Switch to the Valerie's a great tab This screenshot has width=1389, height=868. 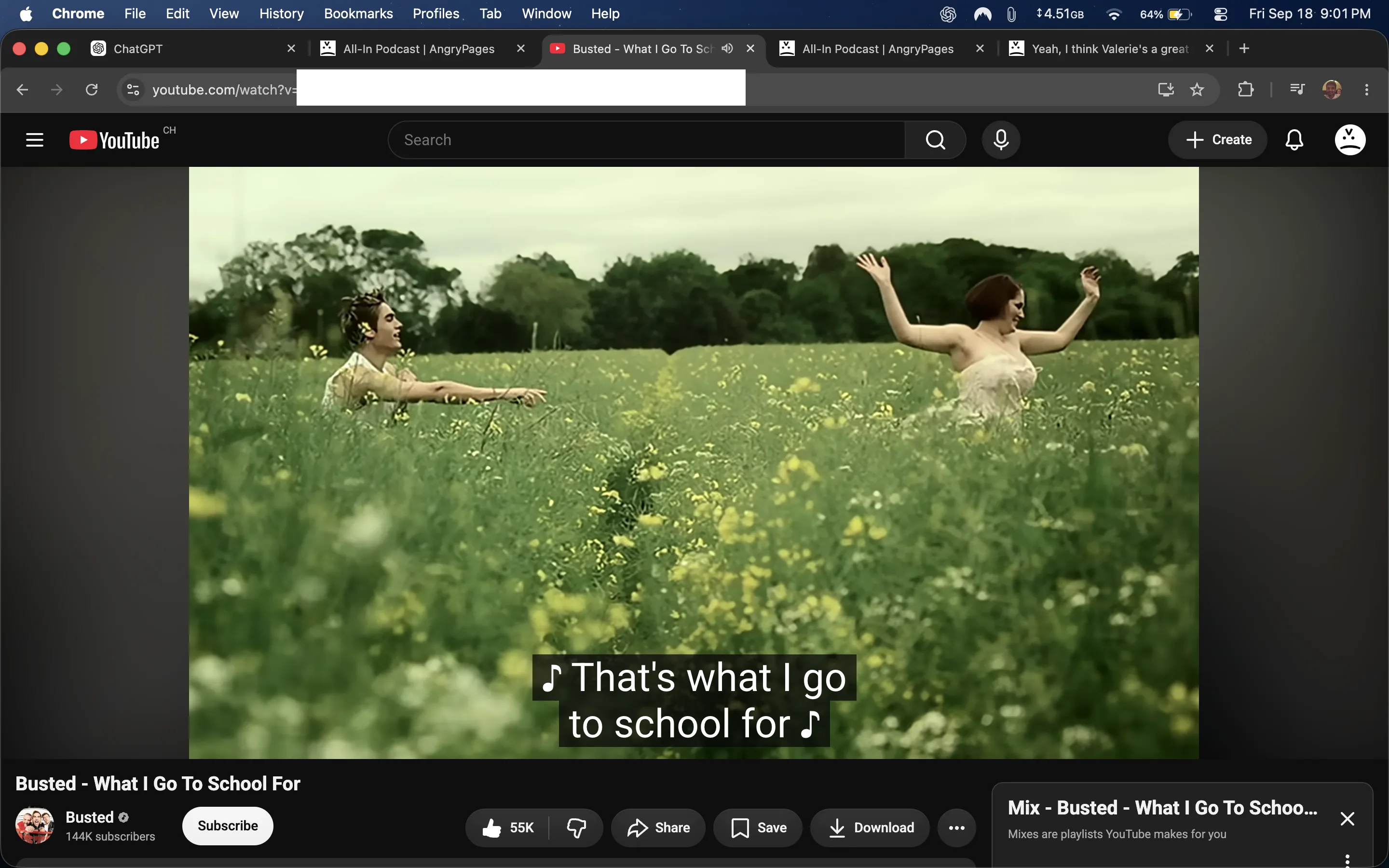click(x=1111, y=49)
